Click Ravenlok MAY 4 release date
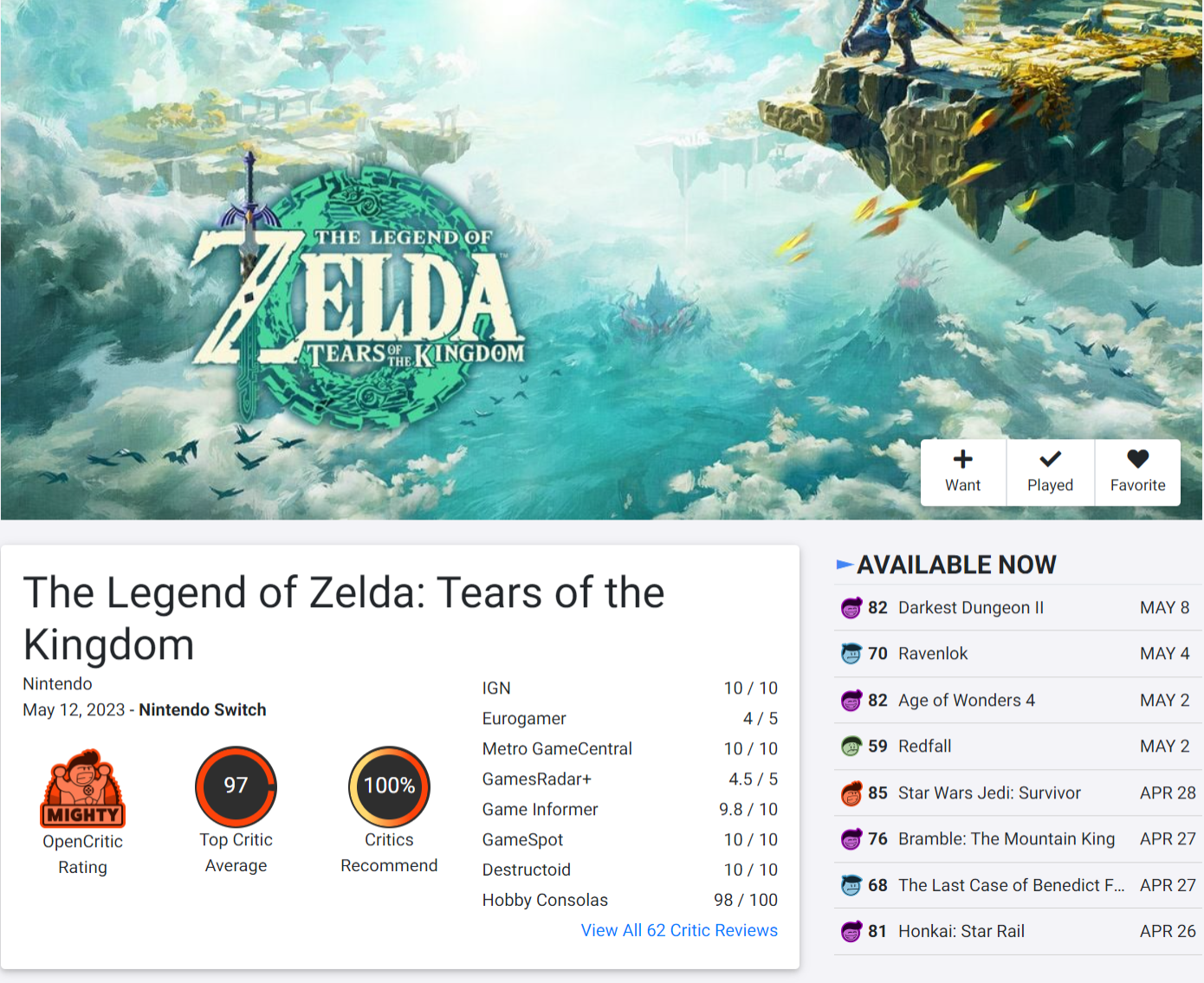The height and width of the screenshot is (983, 1204). click(x=1165, y=654)
